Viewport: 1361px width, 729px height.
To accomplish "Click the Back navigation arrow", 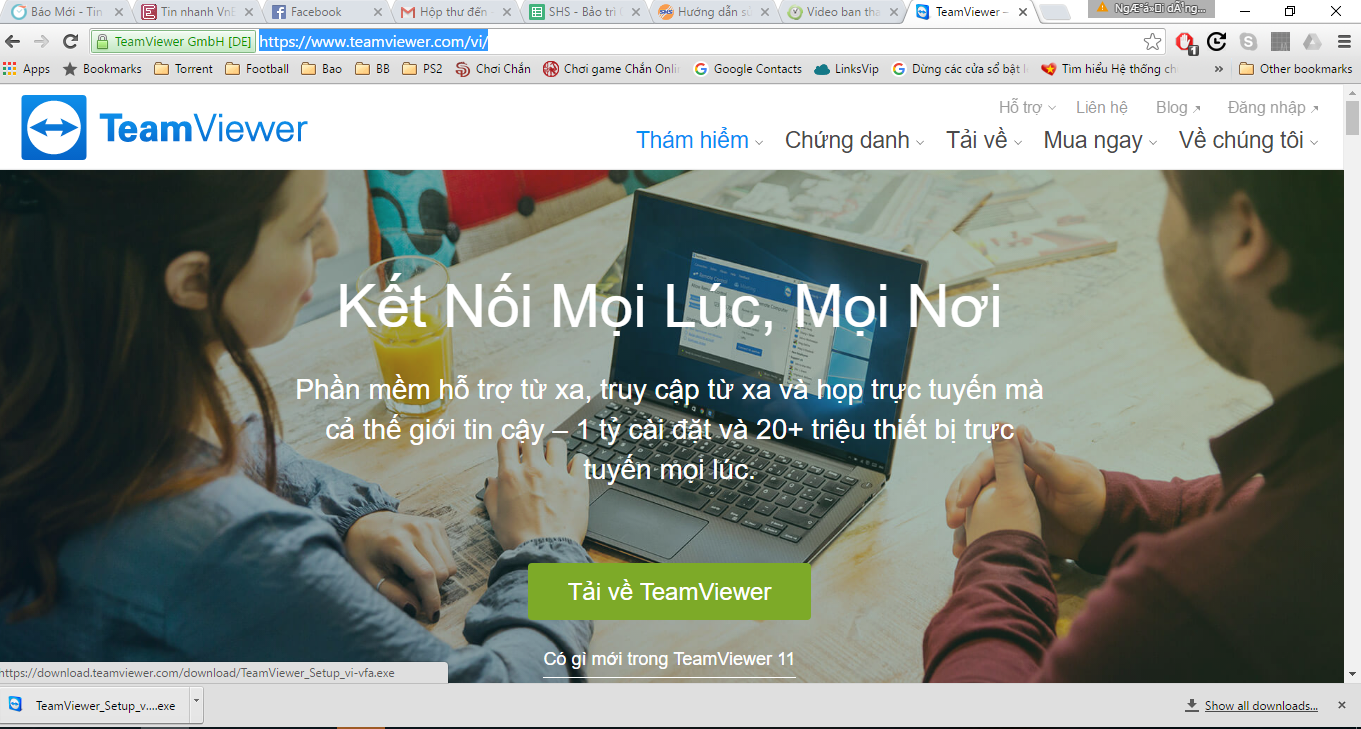I will 13,42.
